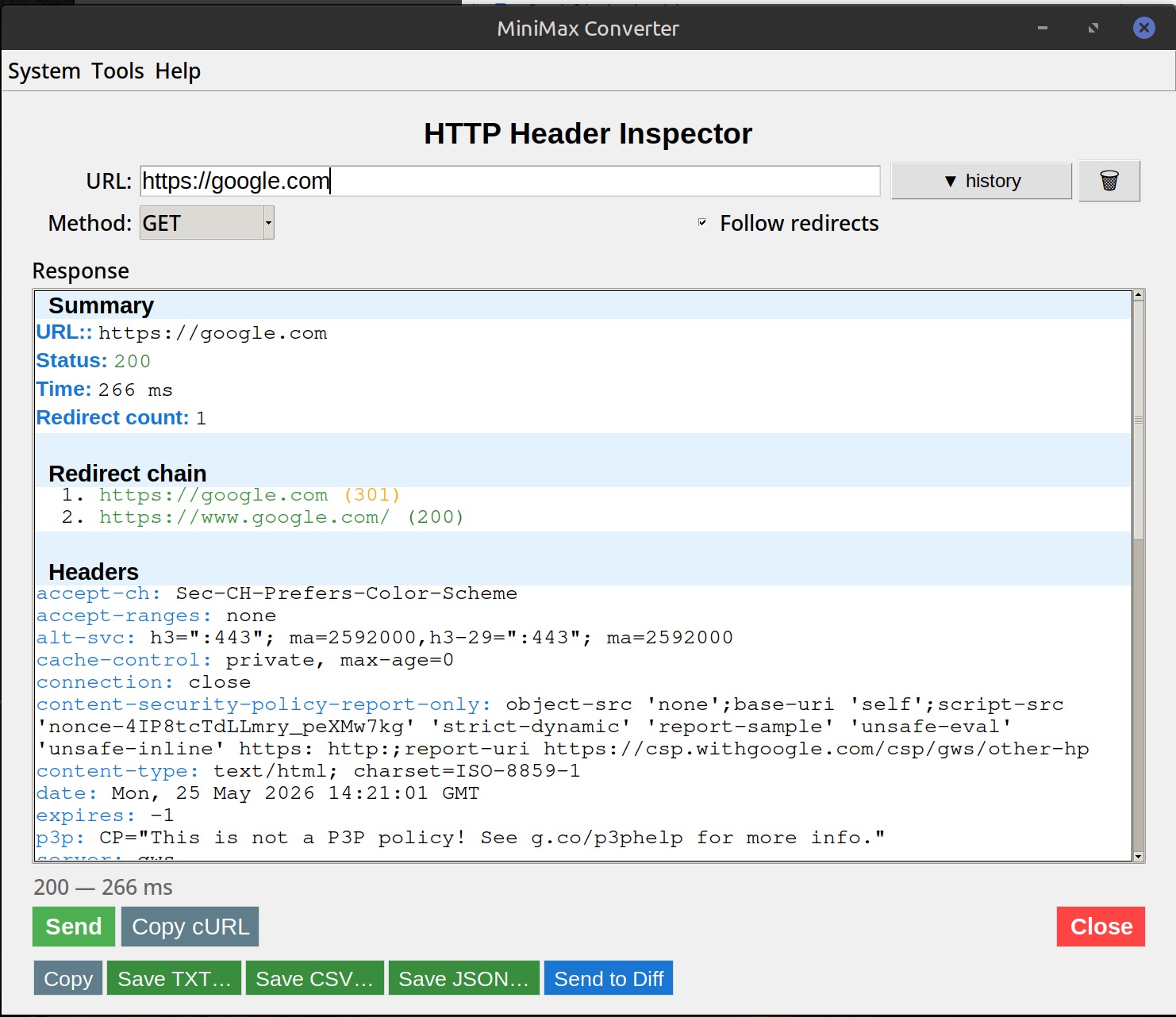Save the response as CSV
The image size is (1176, 1017).
(315, 978)
